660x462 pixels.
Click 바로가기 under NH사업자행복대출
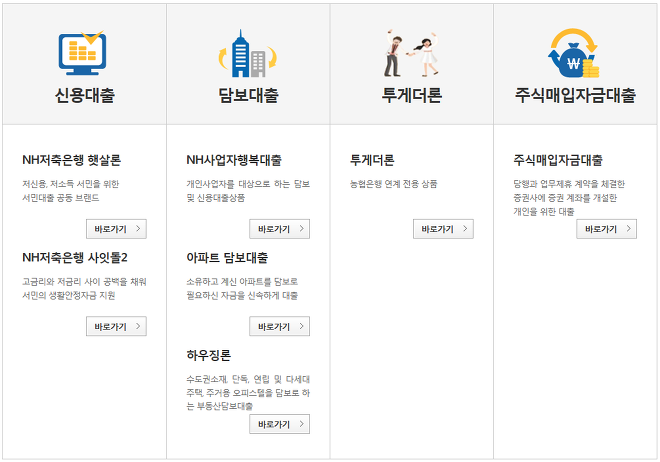tap(279, 229)
